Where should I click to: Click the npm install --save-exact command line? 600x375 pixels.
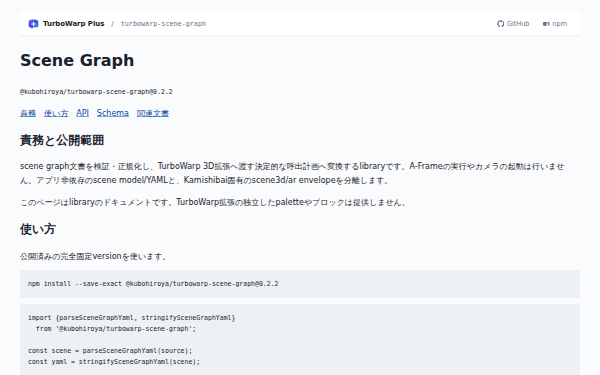click(153, 284)
